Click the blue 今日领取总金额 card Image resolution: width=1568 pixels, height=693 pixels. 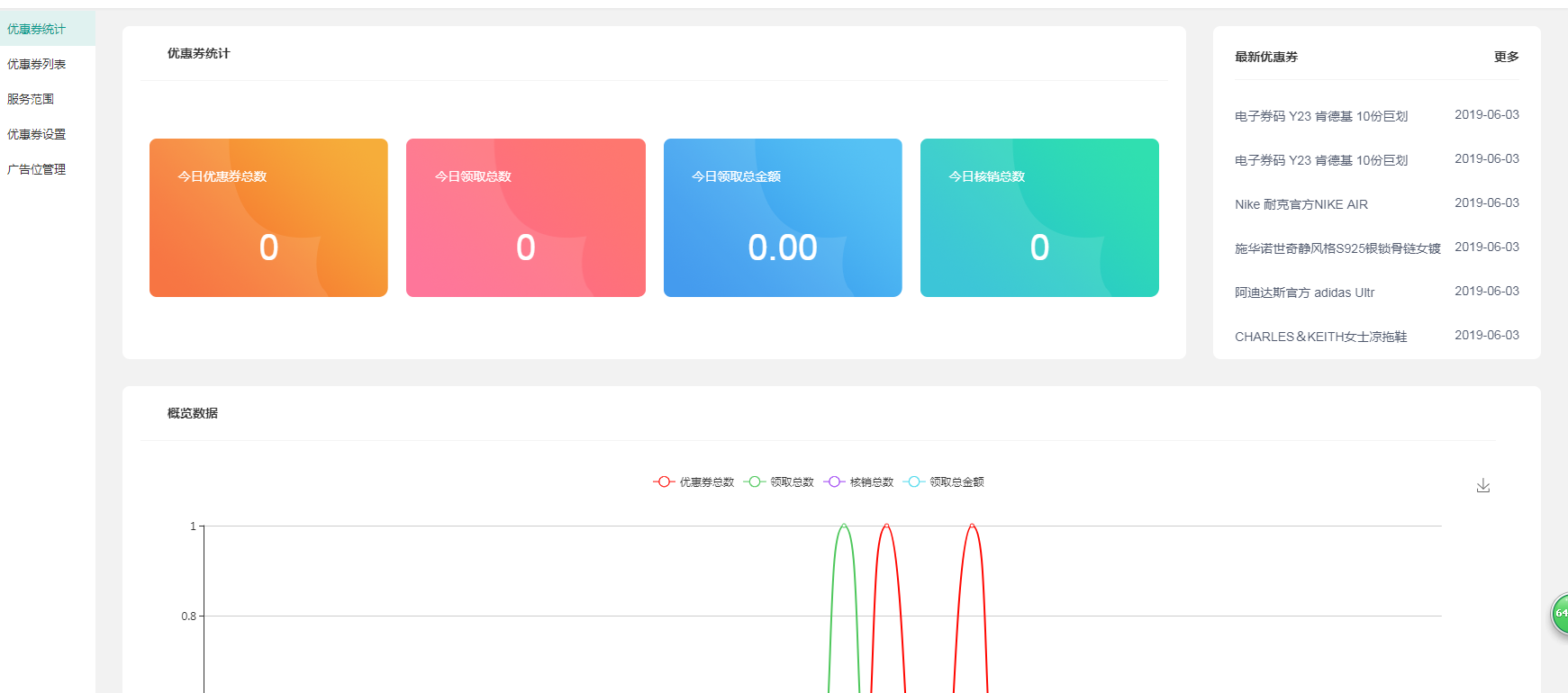coord(782,218)
